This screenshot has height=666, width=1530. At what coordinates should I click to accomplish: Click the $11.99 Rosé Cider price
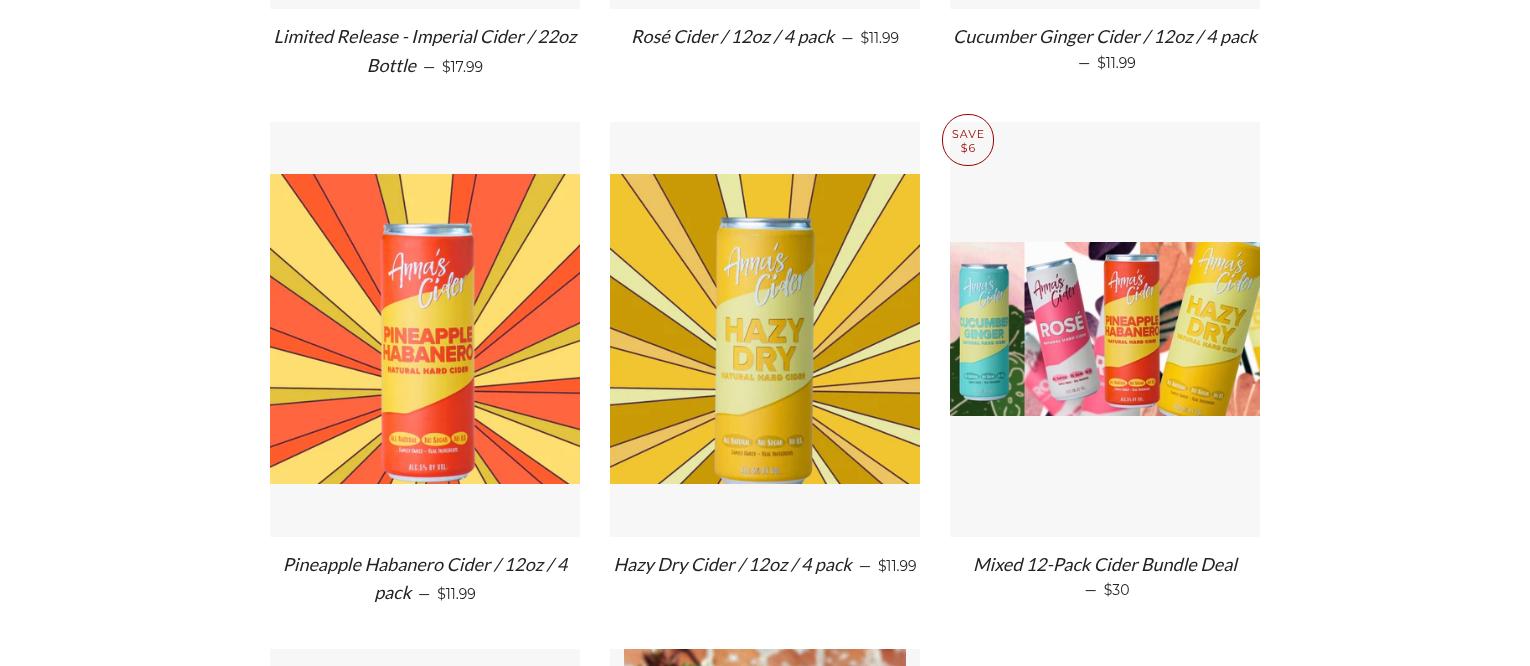pyautogui.click(x=879, y=38)
